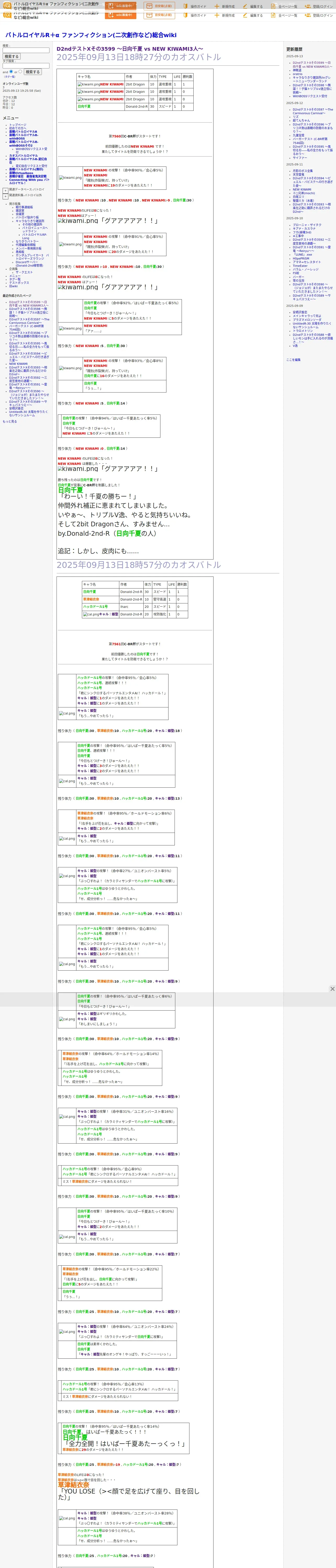Open バトロイ駄弁り板 link

pyautogui.click(x=27, y=217)
